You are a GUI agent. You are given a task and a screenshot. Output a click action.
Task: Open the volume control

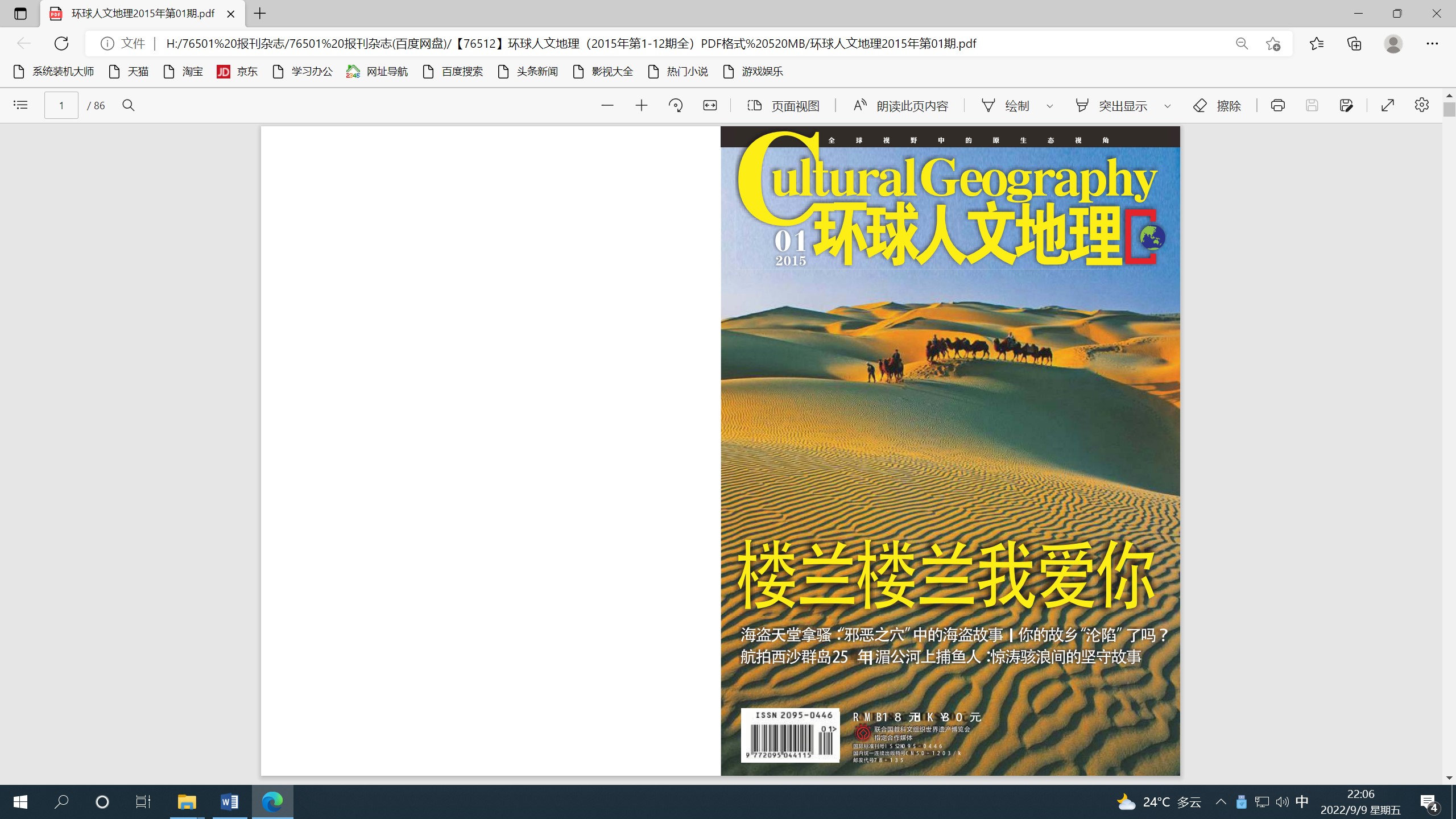(x=1282, y=802)
